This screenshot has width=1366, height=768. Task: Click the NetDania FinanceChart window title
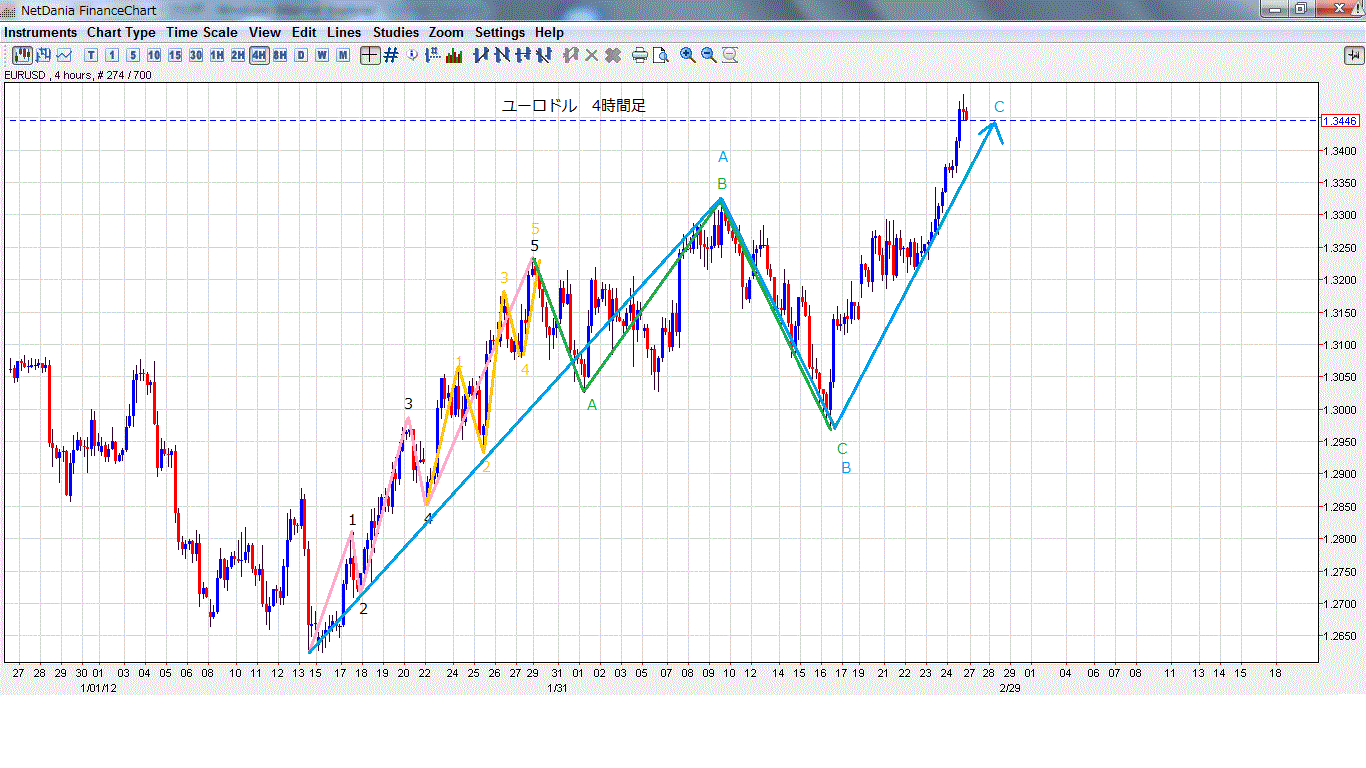click(91, 9)
